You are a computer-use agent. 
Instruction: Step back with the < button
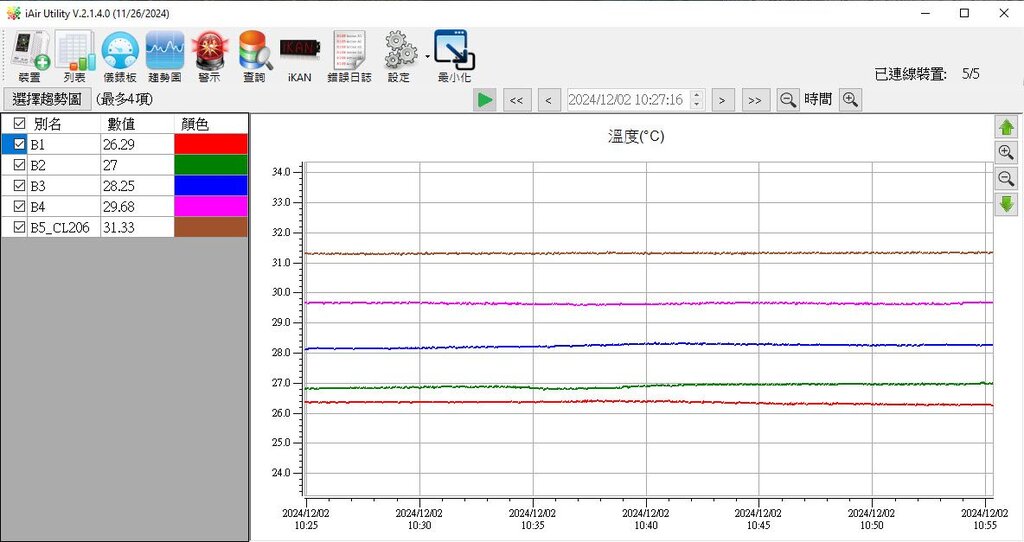tap(549, 100)
